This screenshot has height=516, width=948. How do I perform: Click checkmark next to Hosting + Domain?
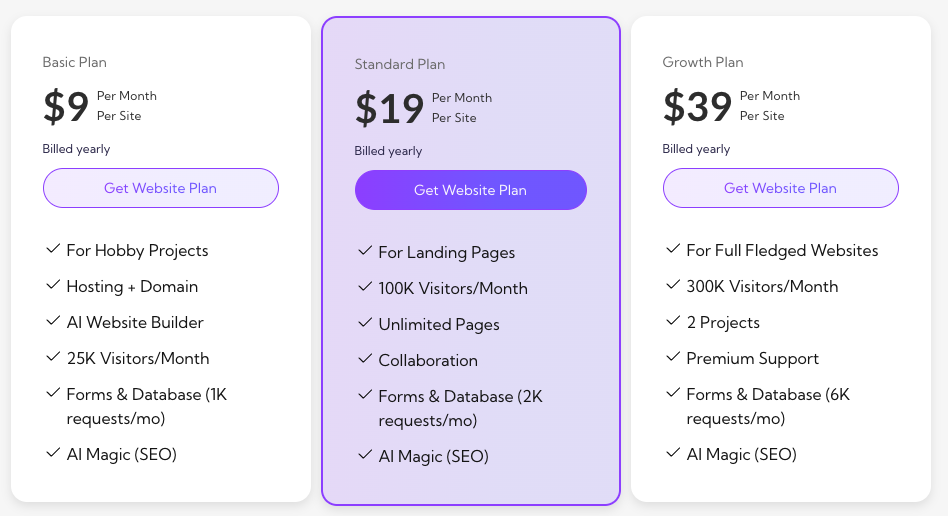53,286
